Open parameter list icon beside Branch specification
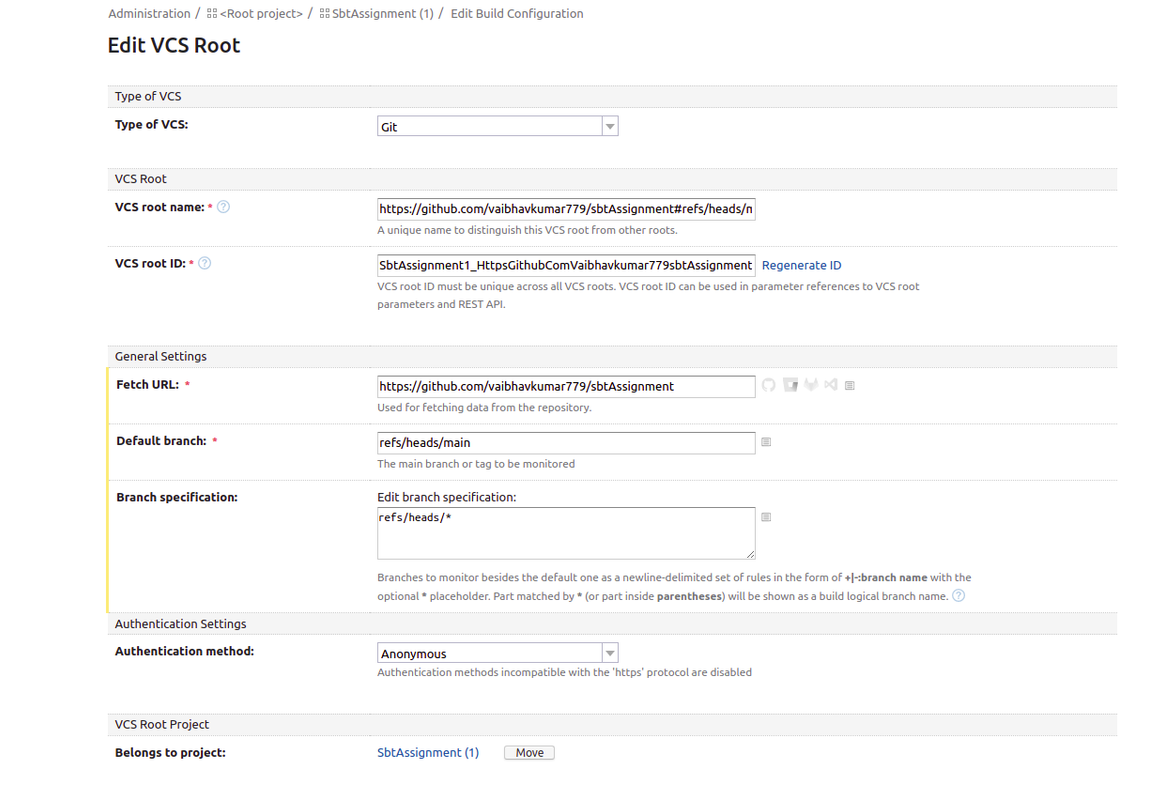 (766, 517)
